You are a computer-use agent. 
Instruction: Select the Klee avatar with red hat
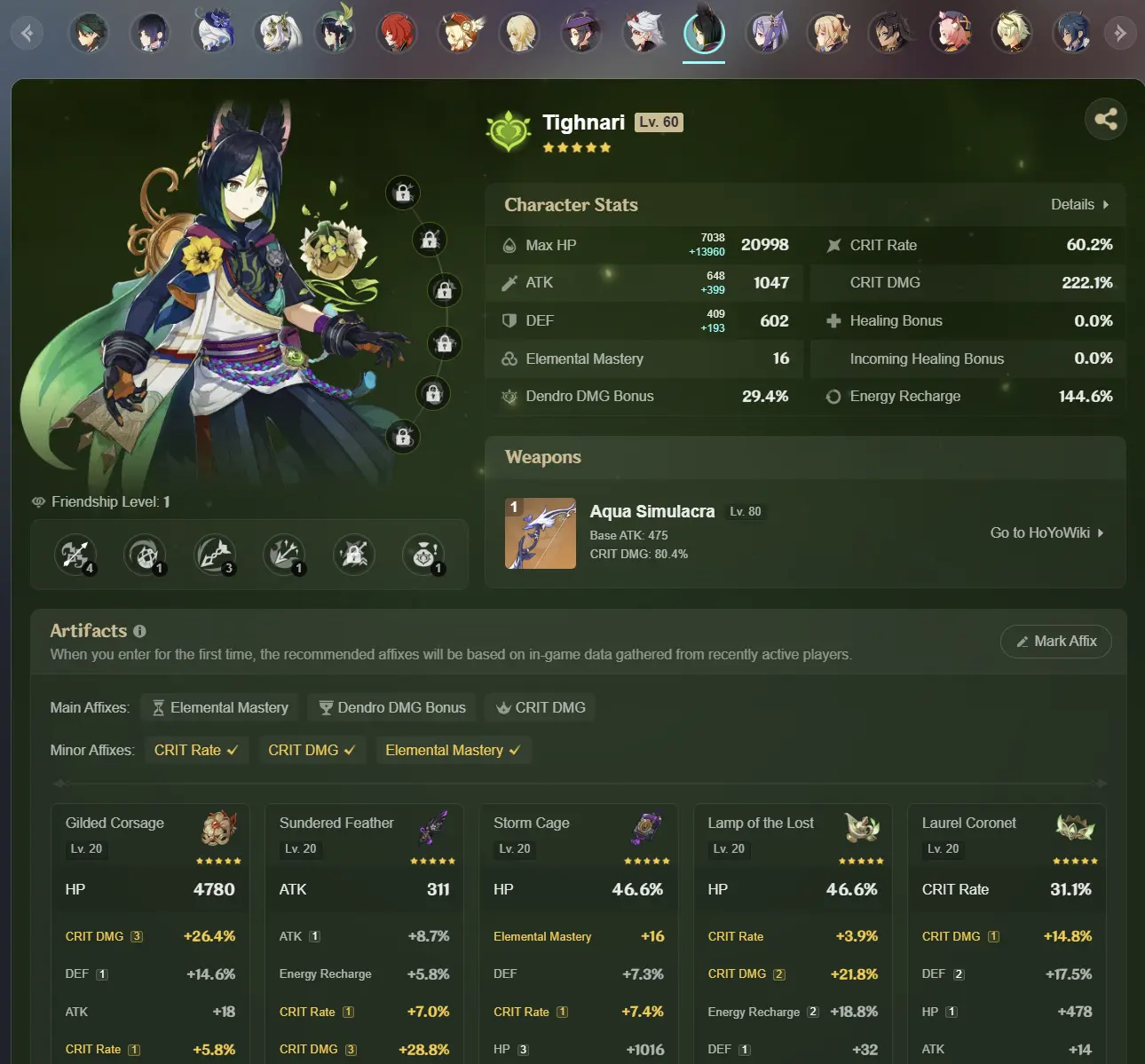[x=458, y=33]
